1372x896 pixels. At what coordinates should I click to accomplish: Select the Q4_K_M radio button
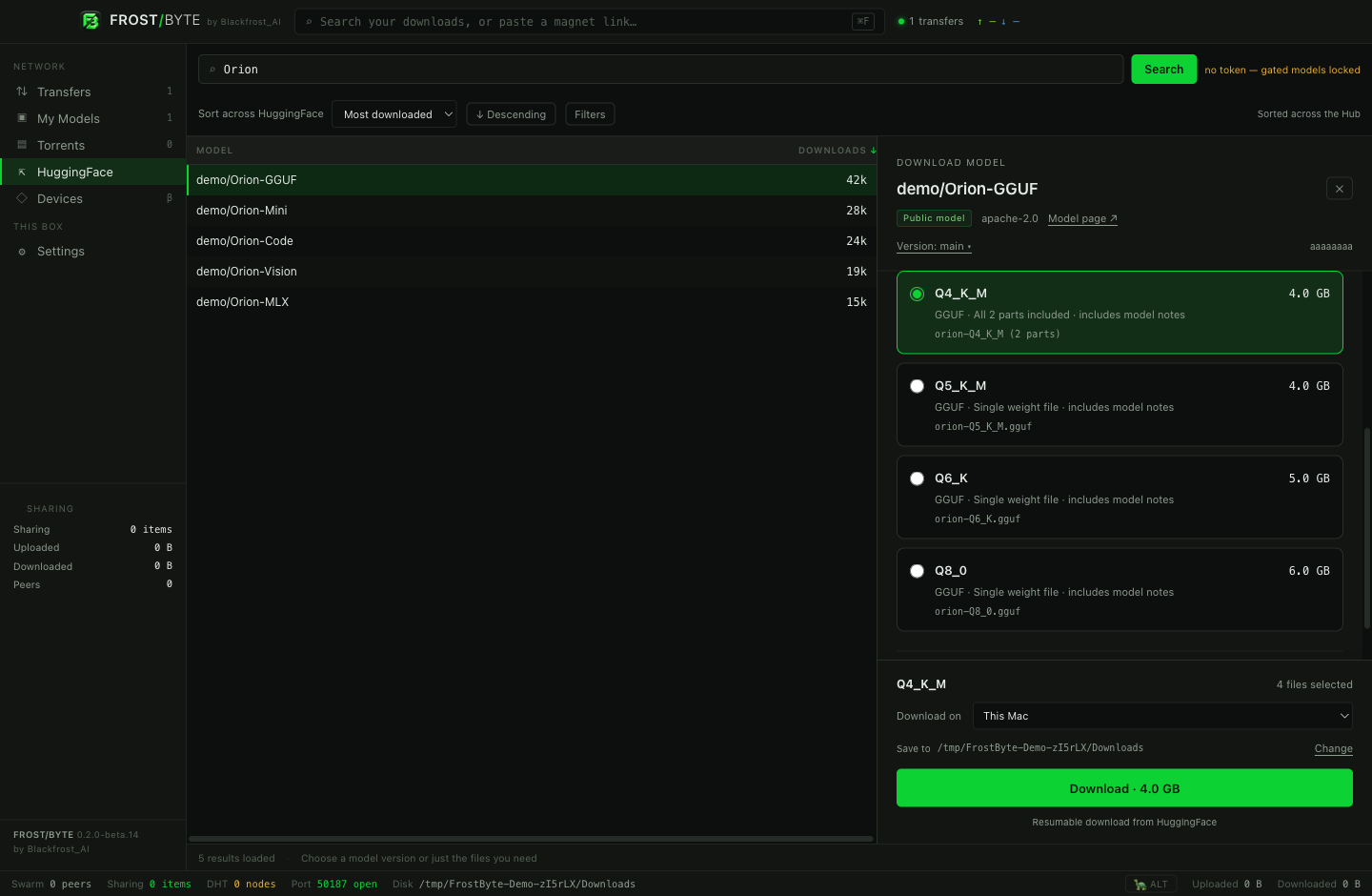point(917,294)
